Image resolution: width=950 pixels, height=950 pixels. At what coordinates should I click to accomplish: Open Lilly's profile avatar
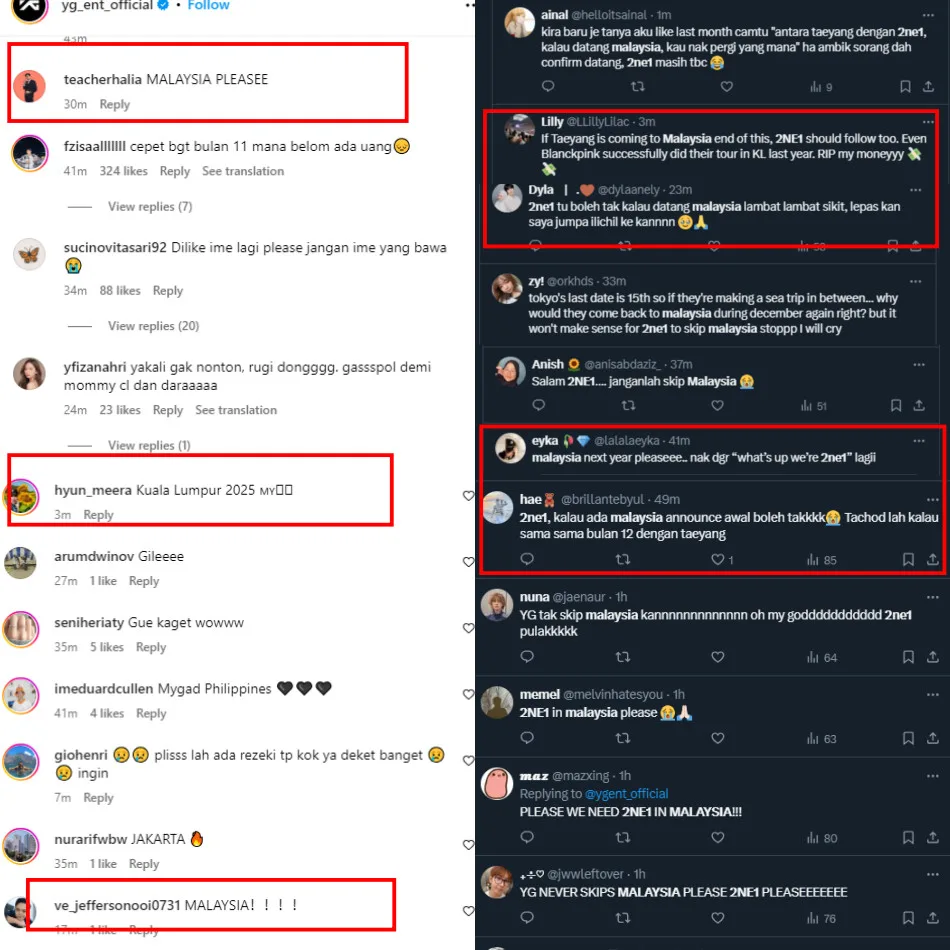pyautogui.click(x=519, y=129)
